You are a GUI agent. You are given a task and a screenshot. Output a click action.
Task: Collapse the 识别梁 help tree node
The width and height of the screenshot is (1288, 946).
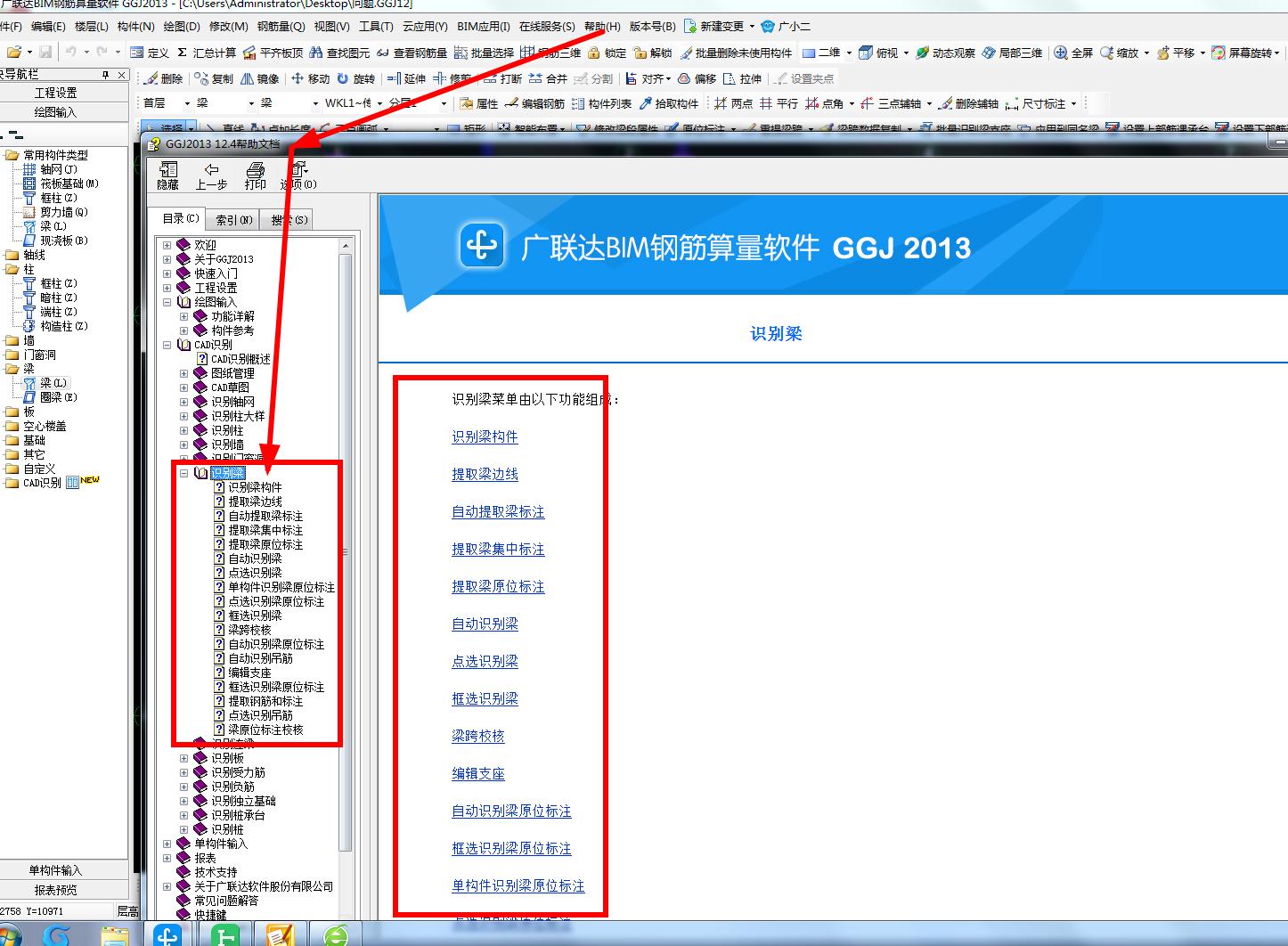[184, 473]
